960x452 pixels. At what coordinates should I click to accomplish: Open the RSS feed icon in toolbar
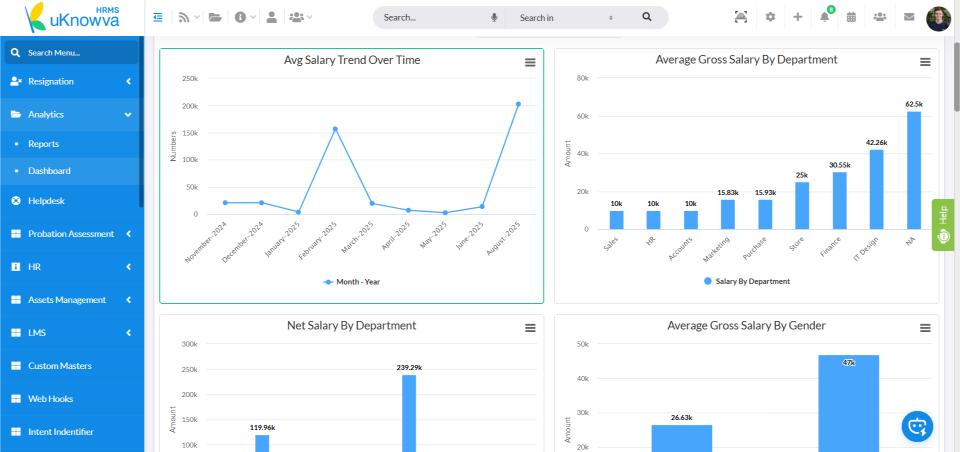coord(184,17)
